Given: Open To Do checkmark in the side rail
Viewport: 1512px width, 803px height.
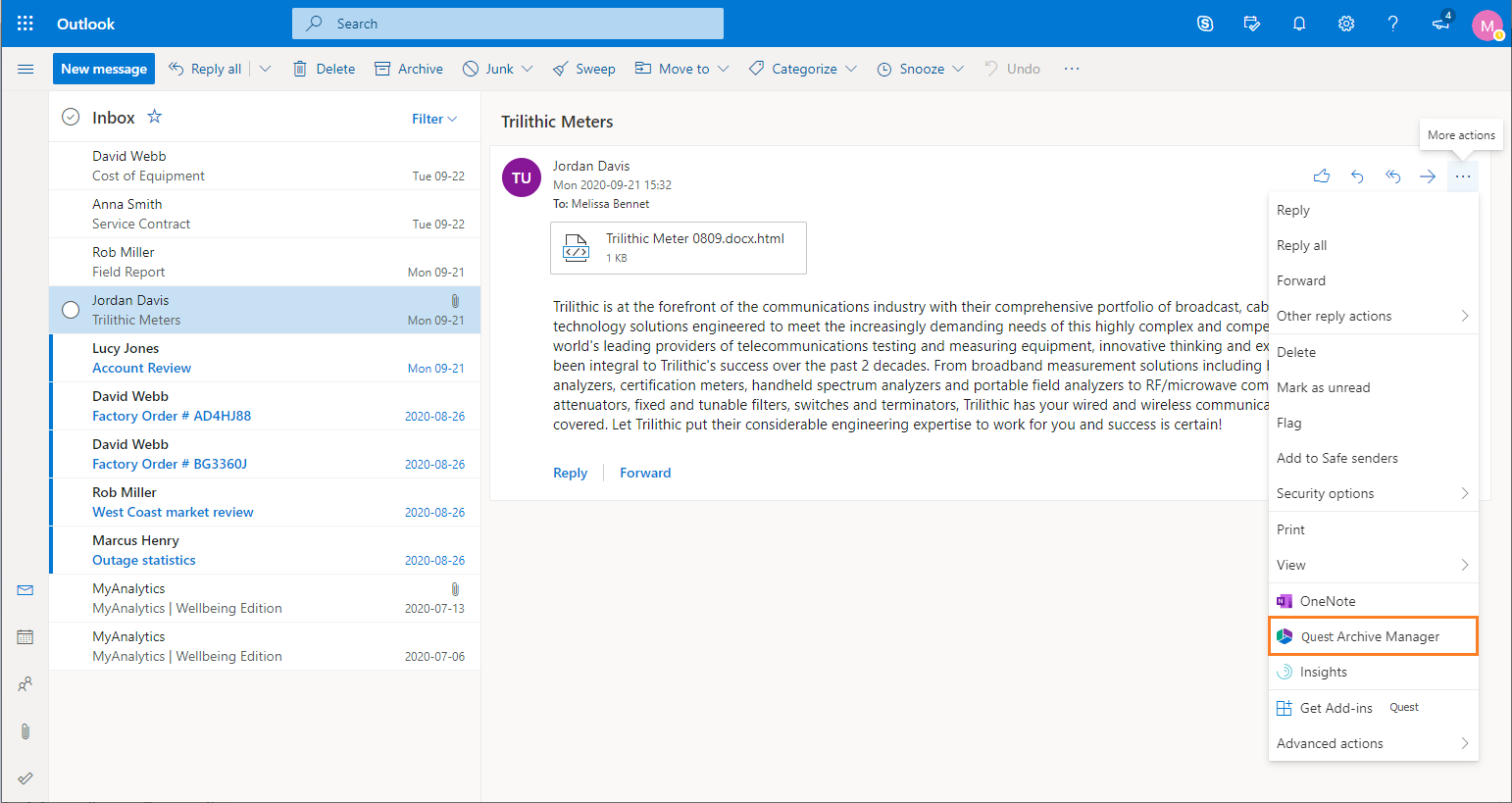Looking at the screenshot, I should click(25, 778).
